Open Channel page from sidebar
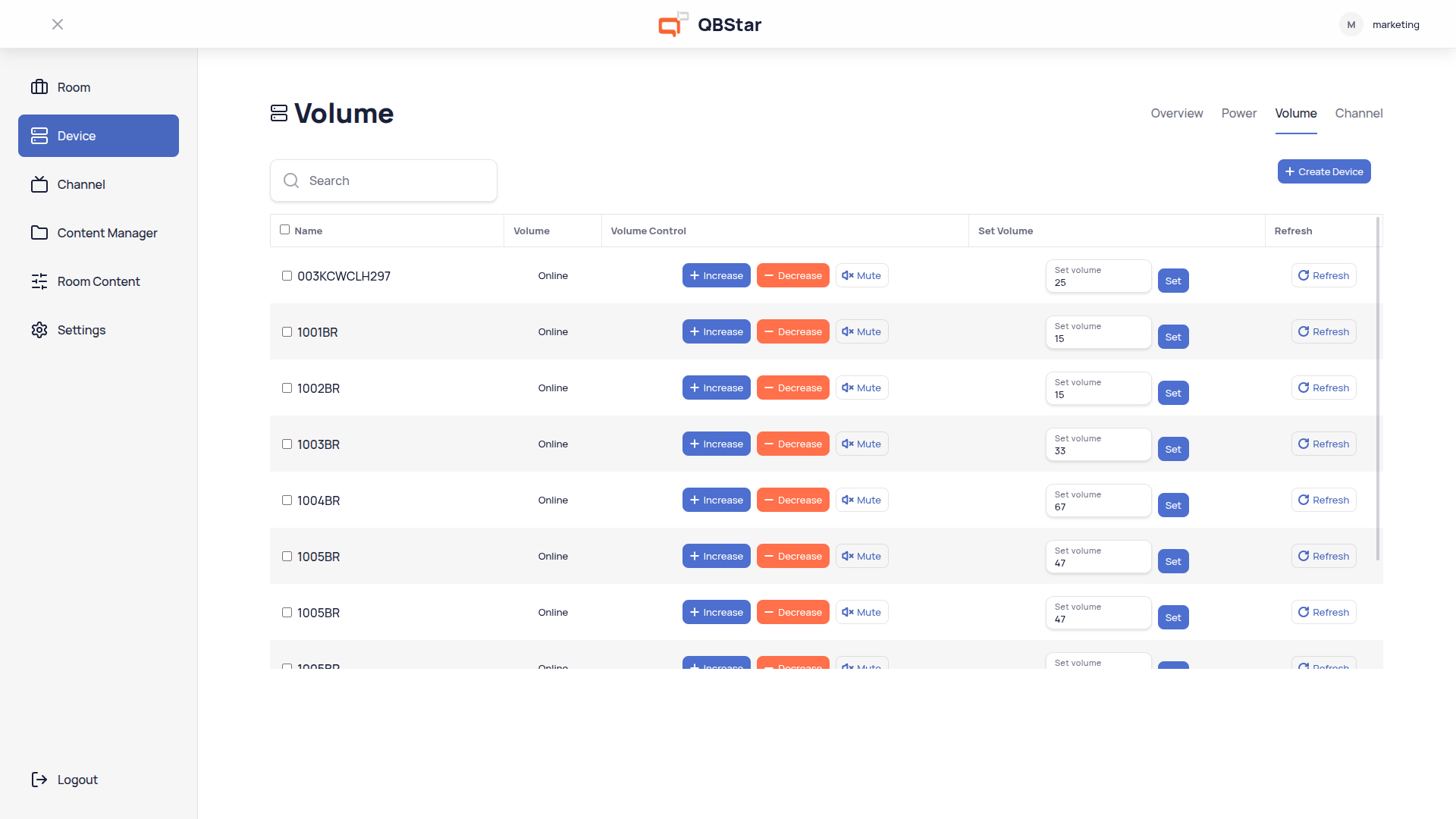The image size is (1456, 819). (x=80, y=184)
